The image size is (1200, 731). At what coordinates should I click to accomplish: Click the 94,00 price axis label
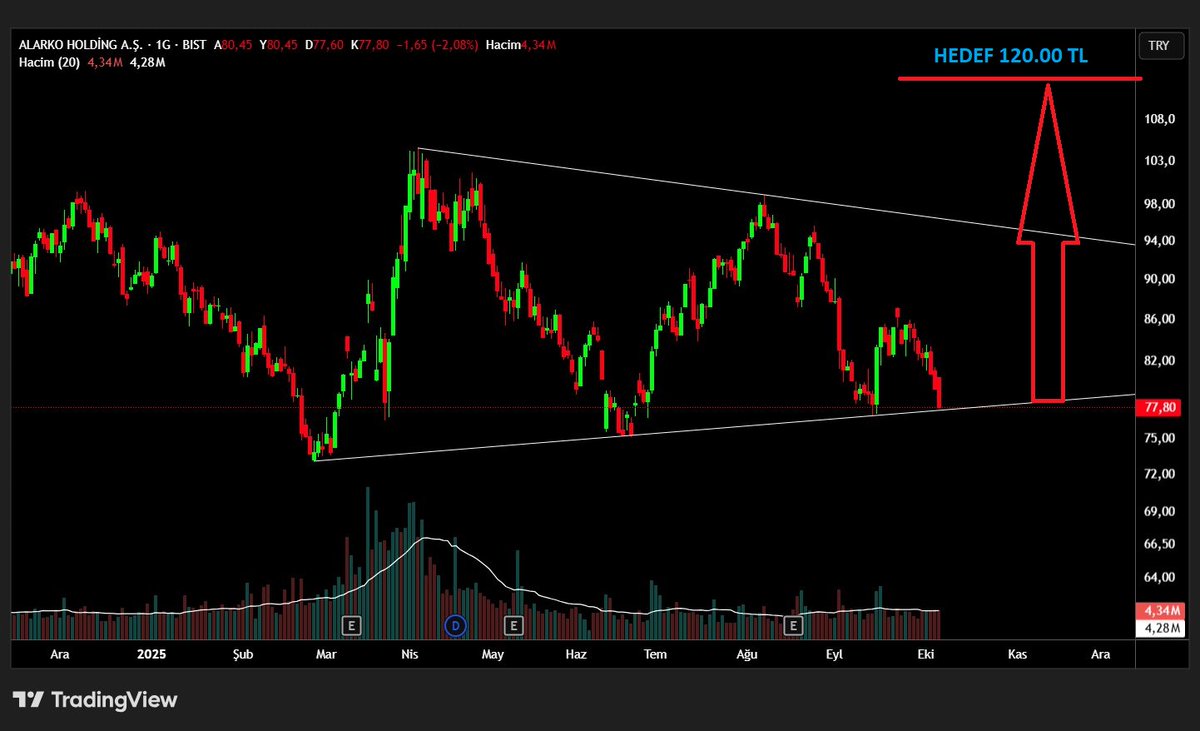(x=1159, y=241)
